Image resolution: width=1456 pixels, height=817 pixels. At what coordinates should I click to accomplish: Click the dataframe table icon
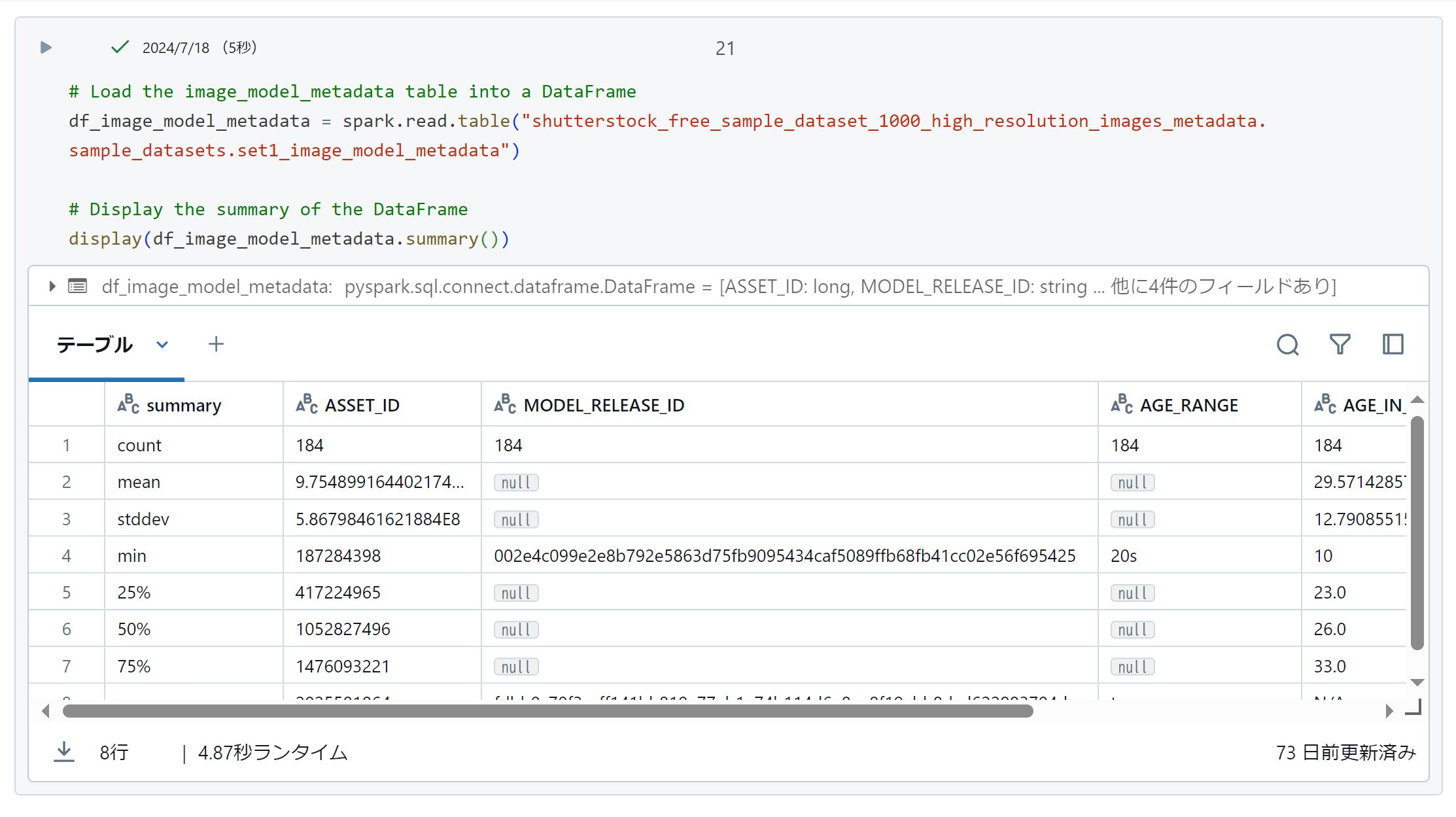[x=78, y=287]
